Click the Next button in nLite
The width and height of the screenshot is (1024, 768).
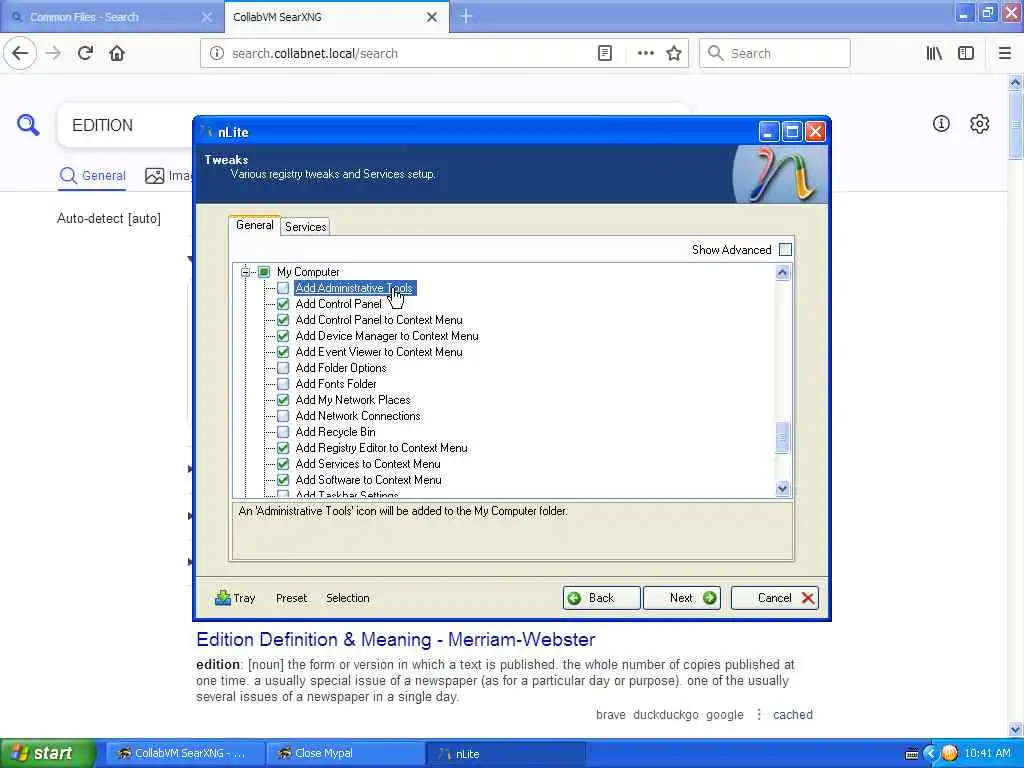point(682,598)
